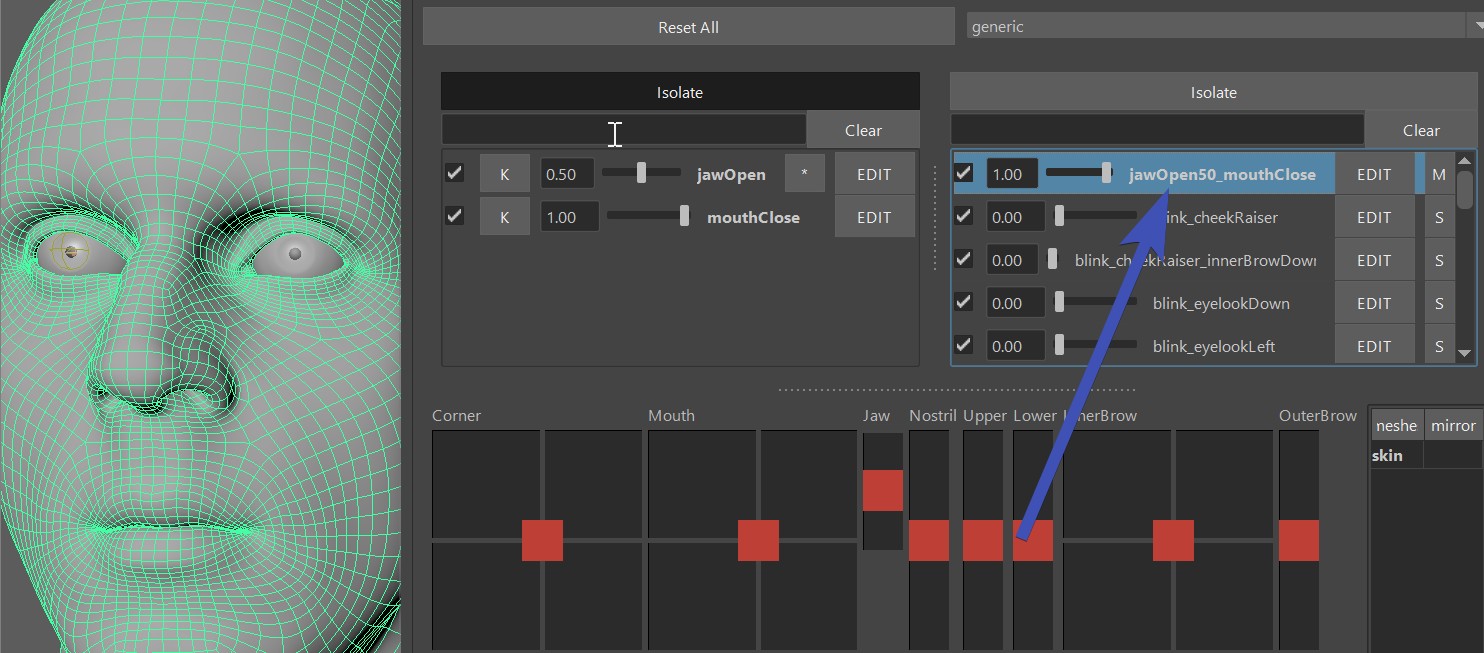Uncheck the mouthClose checkbox
The image size is (1484, 653).
455,216
